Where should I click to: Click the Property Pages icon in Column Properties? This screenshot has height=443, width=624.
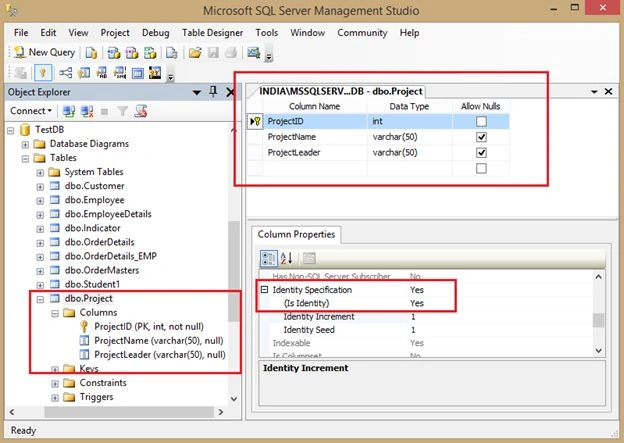coord(309,258)
